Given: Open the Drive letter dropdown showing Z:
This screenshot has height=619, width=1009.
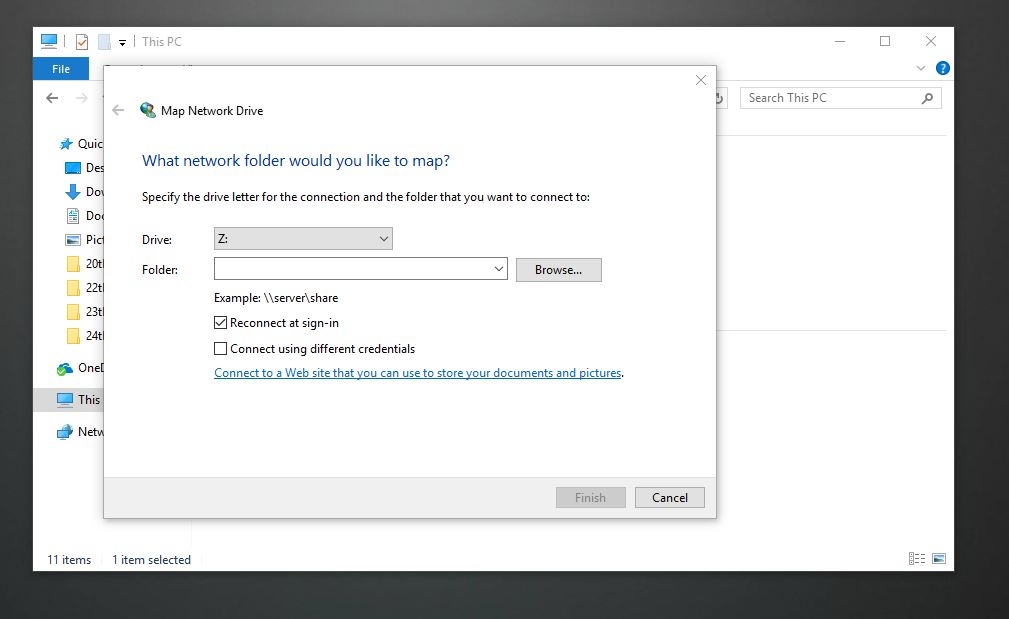Looking at the screenshot, I should [x=303, y=239].
